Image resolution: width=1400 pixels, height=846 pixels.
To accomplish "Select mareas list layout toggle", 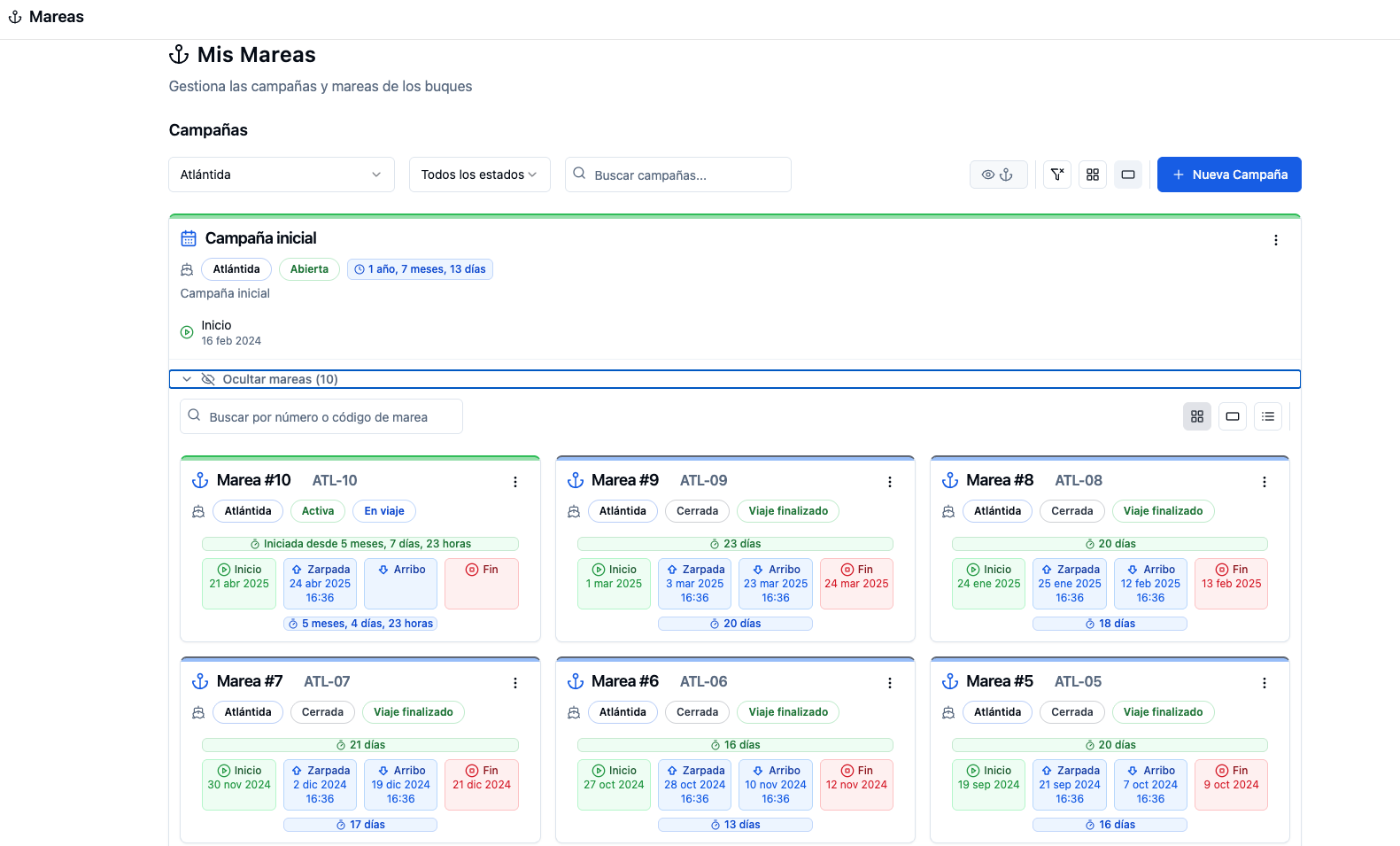I will (1268, 416).
